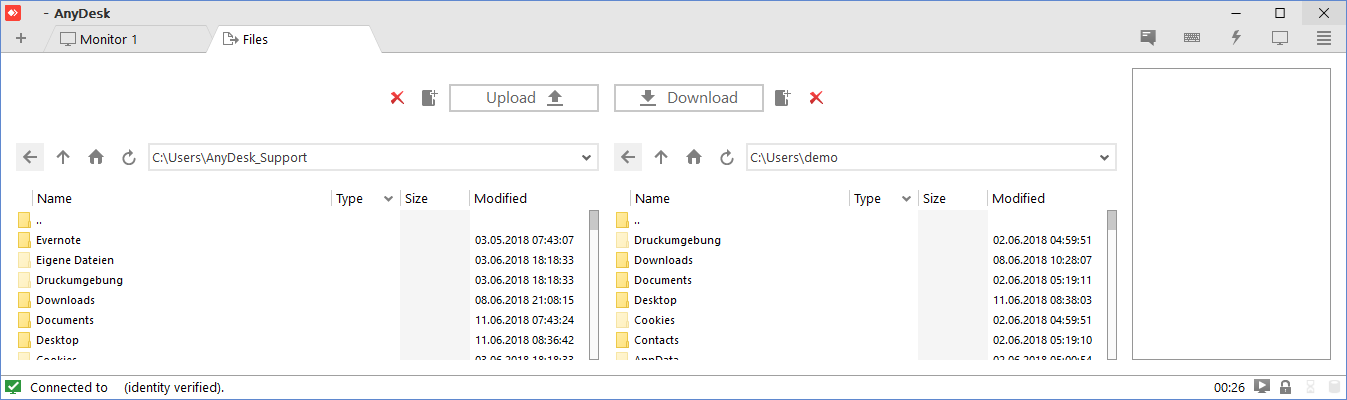Expand the C:\Users\AnyDesk_Support path dropdown

[x=587, y=158]
